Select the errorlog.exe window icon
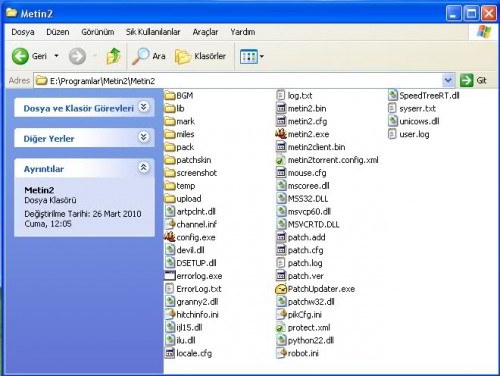Screen dimensions: 500x376 tap(170, 276)
